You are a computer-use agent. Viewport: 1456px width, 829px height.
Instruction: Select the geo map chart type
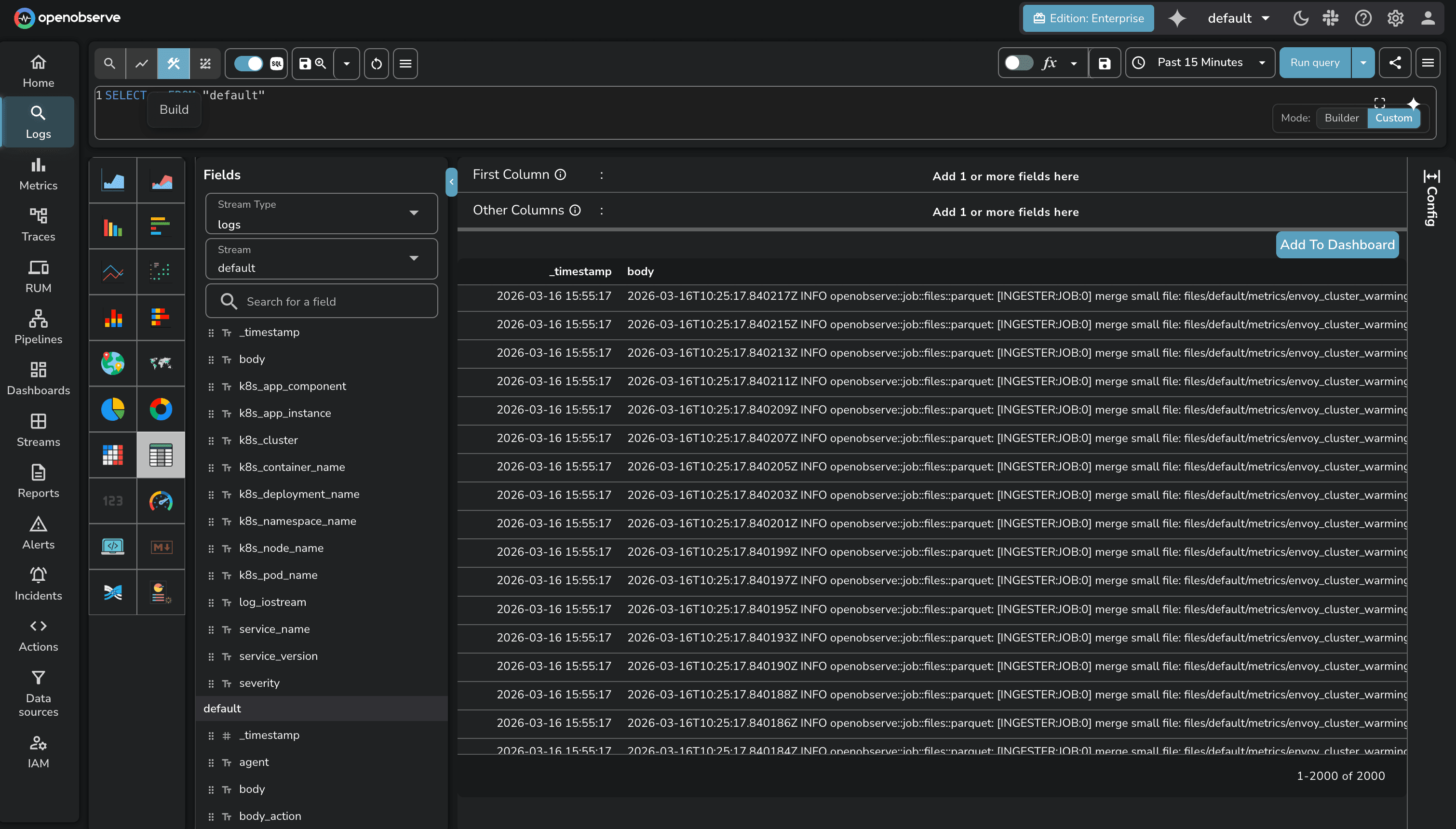tap(113, 363)
